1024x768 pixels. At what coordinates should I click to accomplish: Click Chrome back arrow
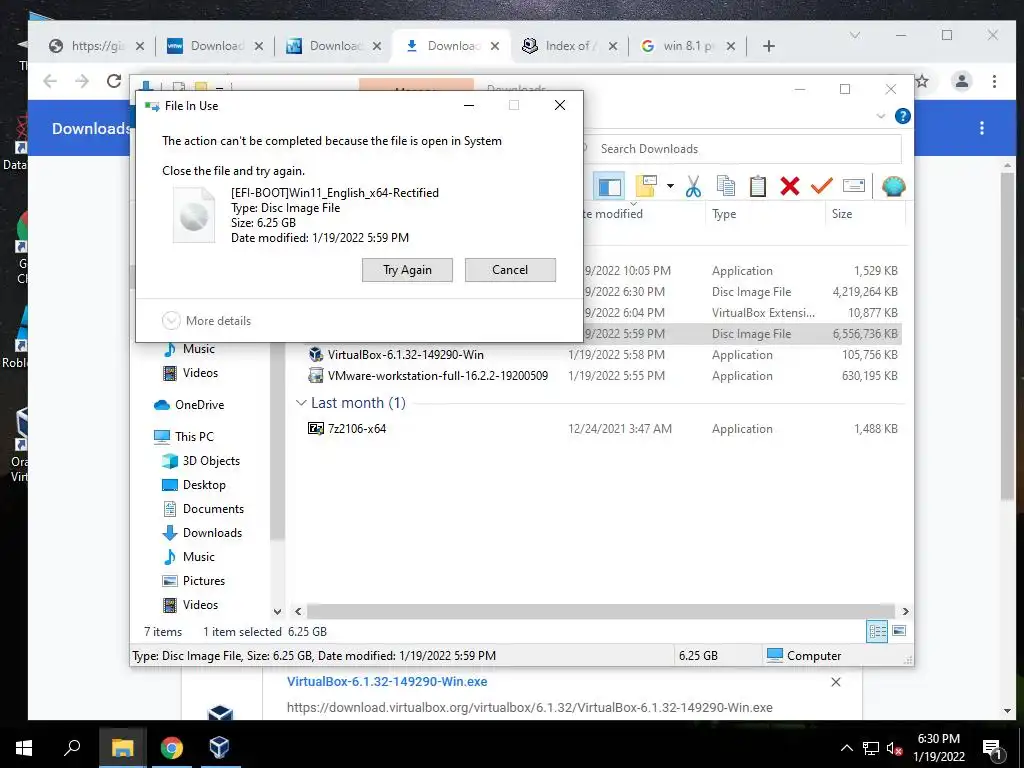pyautogui.click(x=50, y=81)
